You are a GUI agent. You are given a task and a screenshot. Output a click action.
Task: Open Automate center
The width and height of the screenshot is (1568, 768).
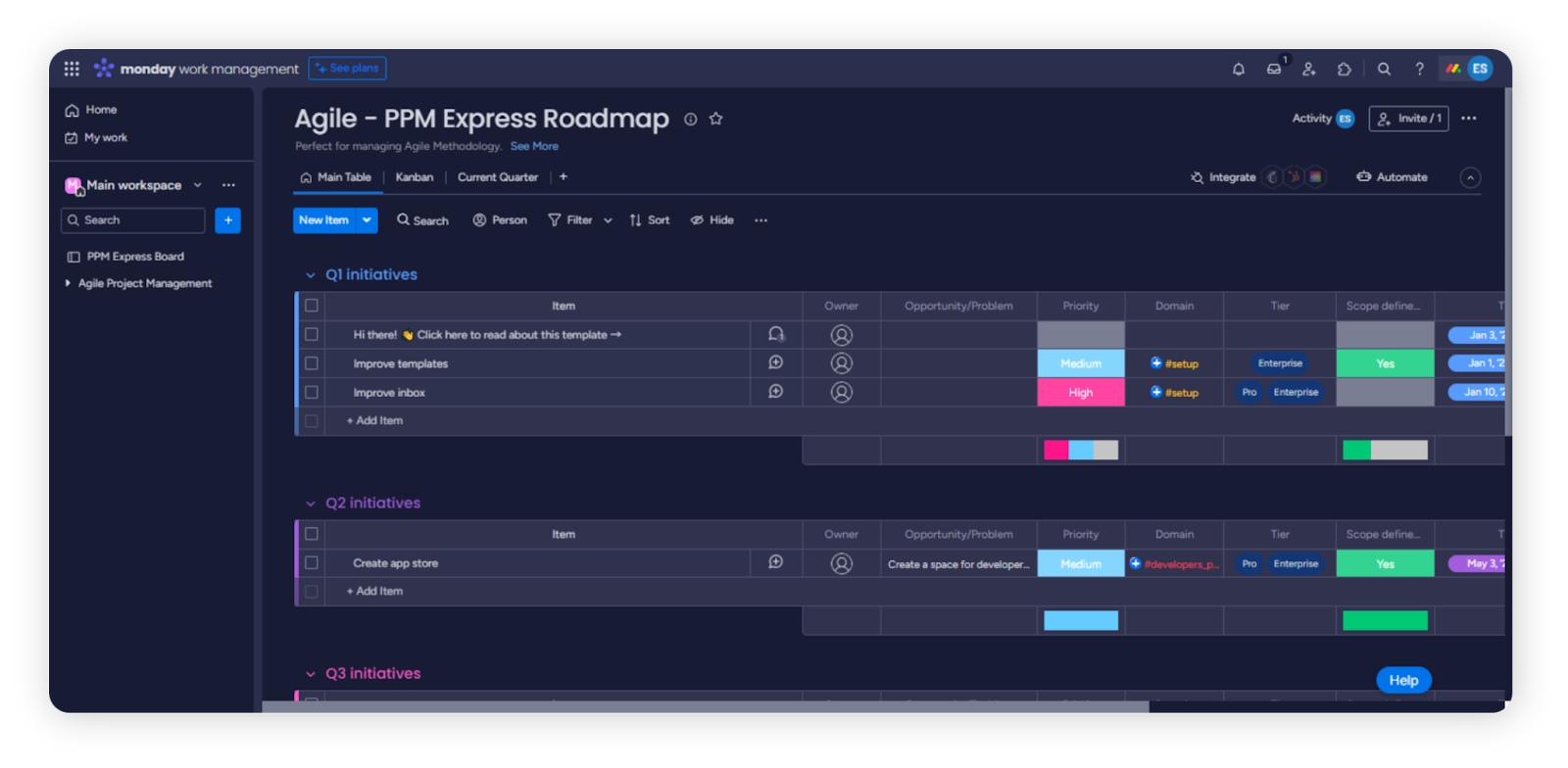(1392, 177)
